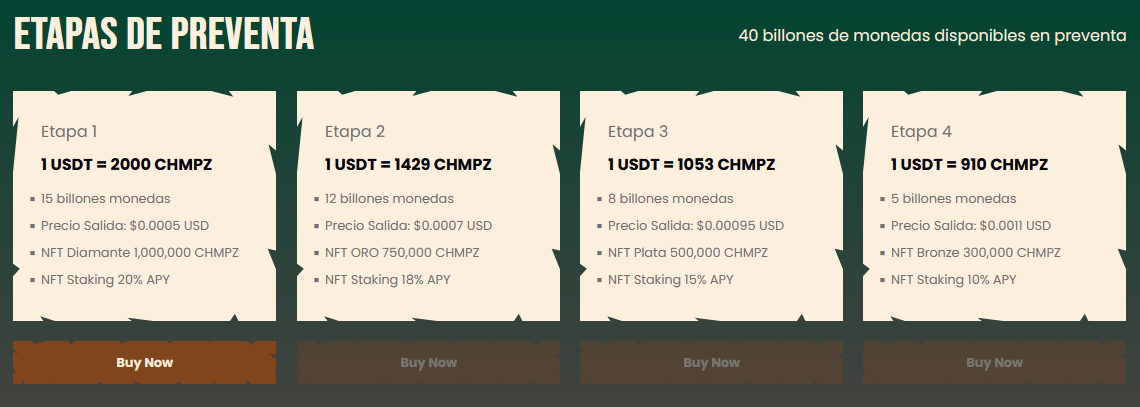Image resolution: width=1140 pixels, height=407 pixels.
Task: Select the Etapa 2 card title
Action: (355, 132)
